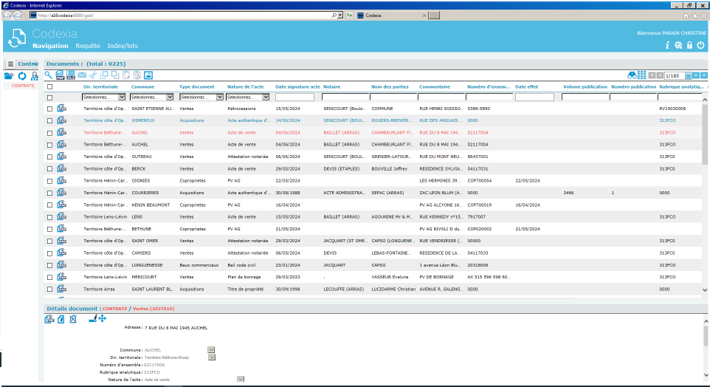The height and width of the screenshot is (387, 710).
Task: Check the OIGNIES row checkbox
Action: tap(50, 181)
